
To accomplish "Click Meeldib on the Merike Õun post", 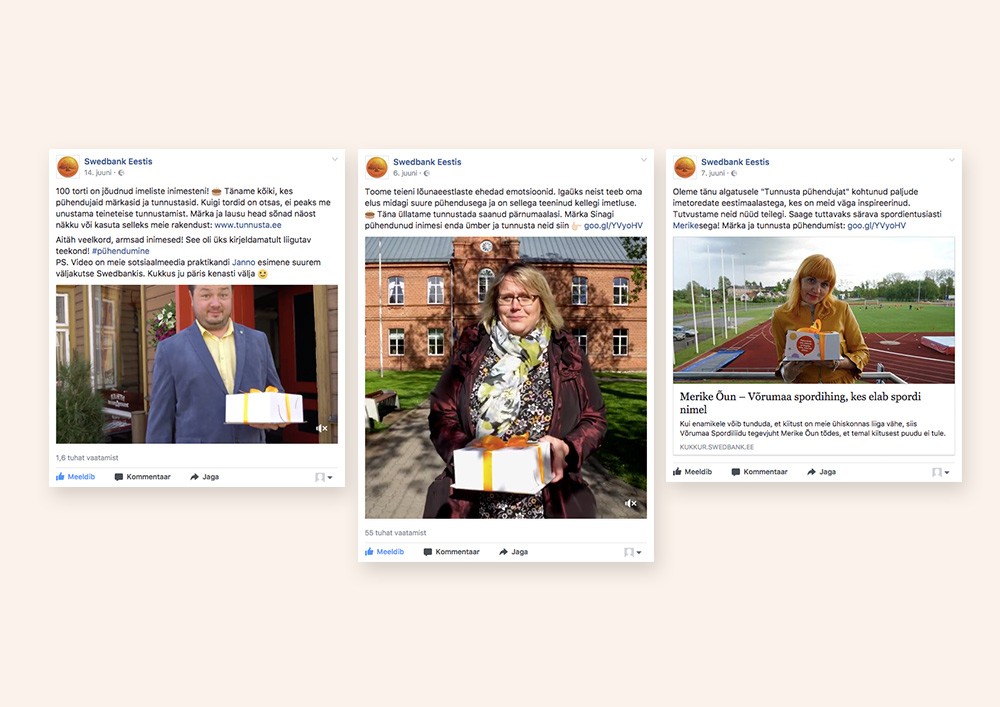I will [692, 472].
